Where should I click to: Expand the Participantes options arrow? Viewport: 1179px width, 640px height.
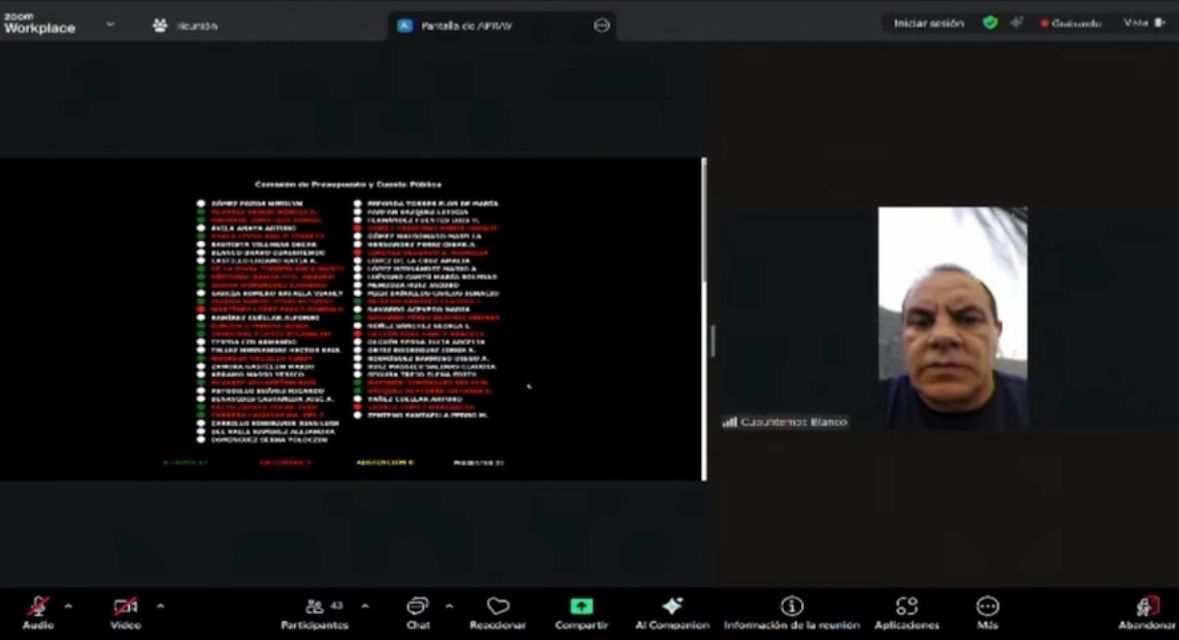click(x=364, y=605)
